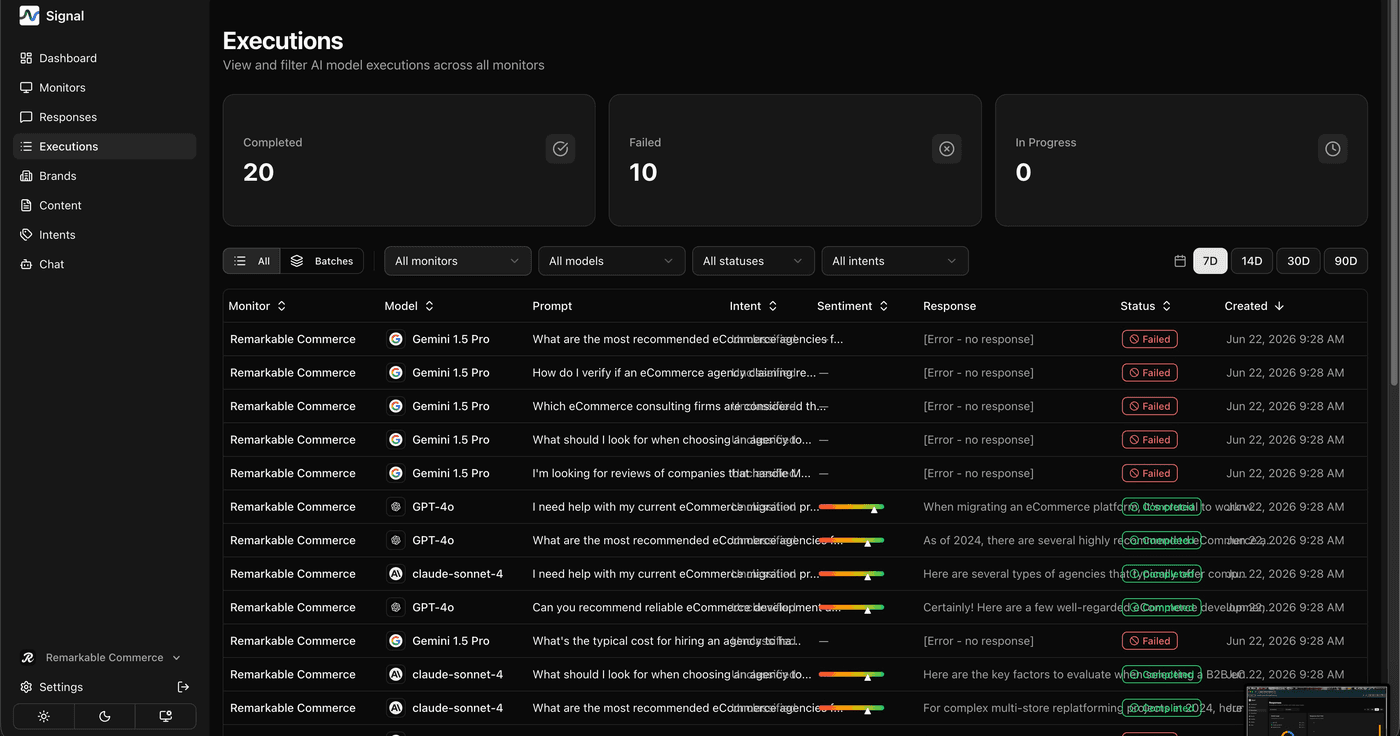
Task: Click Anthropic icon in 'For complex multi-store' row
Action: click(395, 708)
